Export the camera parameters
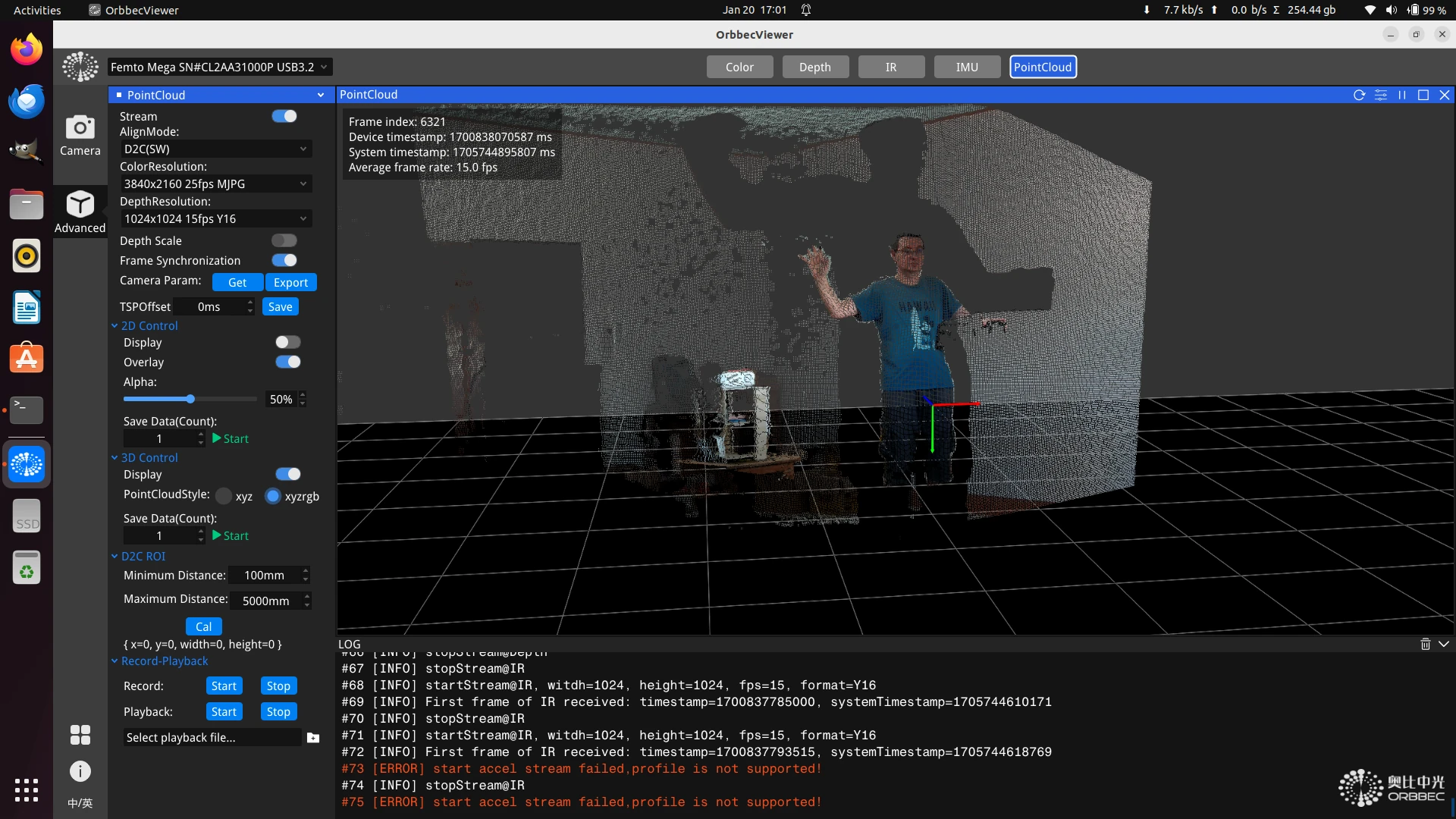Image resolution: width=1456 pixels, height=819 pixels. 290,282
